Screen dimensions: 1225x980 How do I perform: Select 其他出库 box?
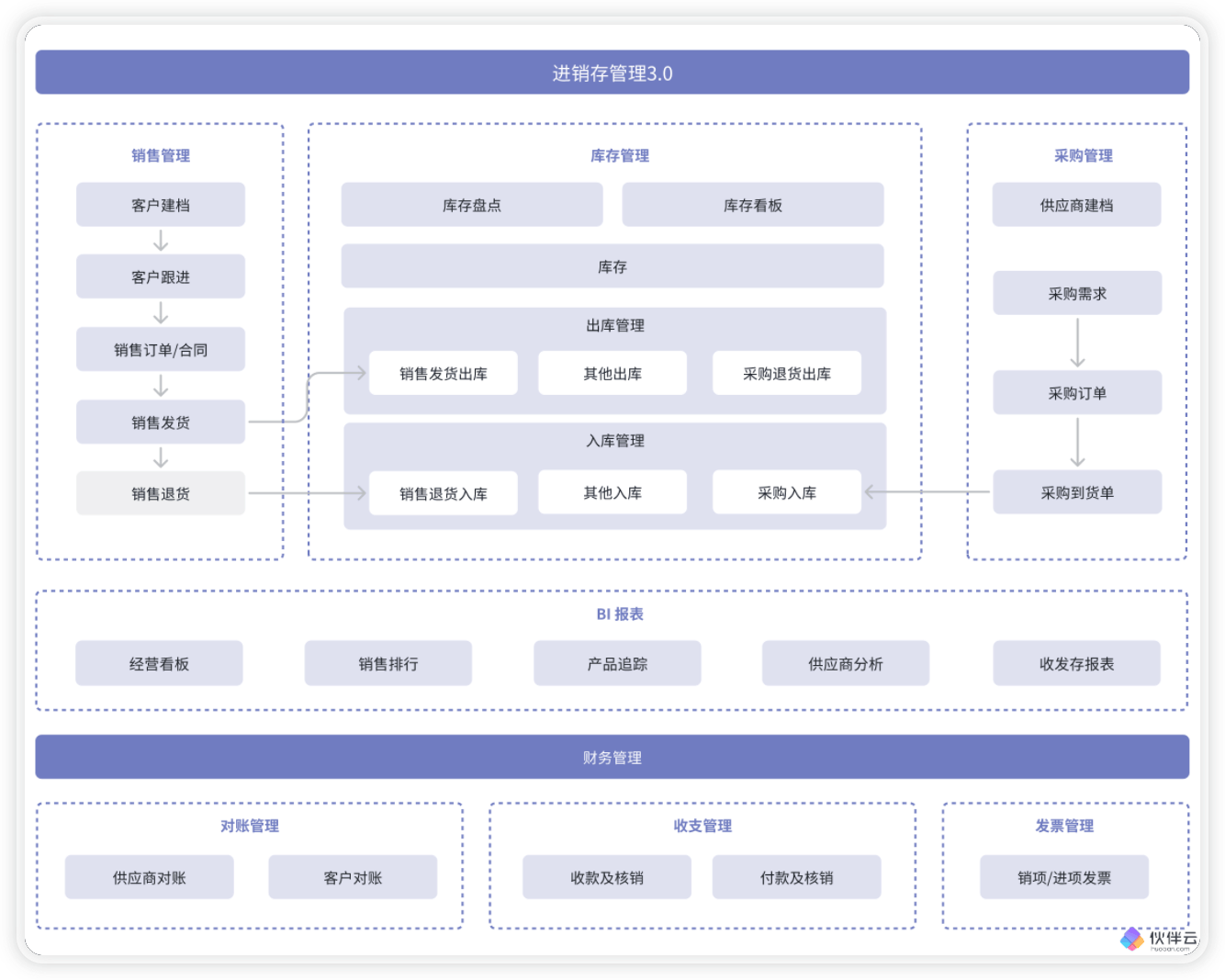(612, 373)
